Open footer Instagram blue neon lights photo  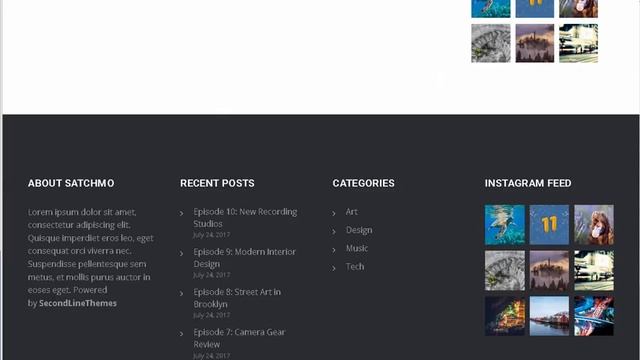coord(594,316)
